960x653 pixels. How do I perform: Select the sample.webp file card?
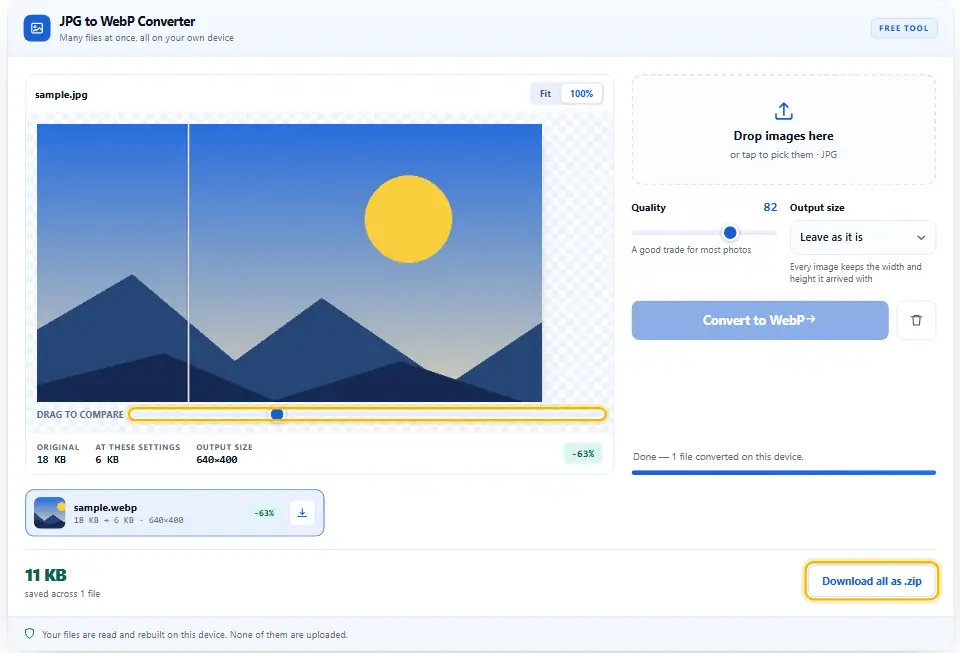click(174, 513)
